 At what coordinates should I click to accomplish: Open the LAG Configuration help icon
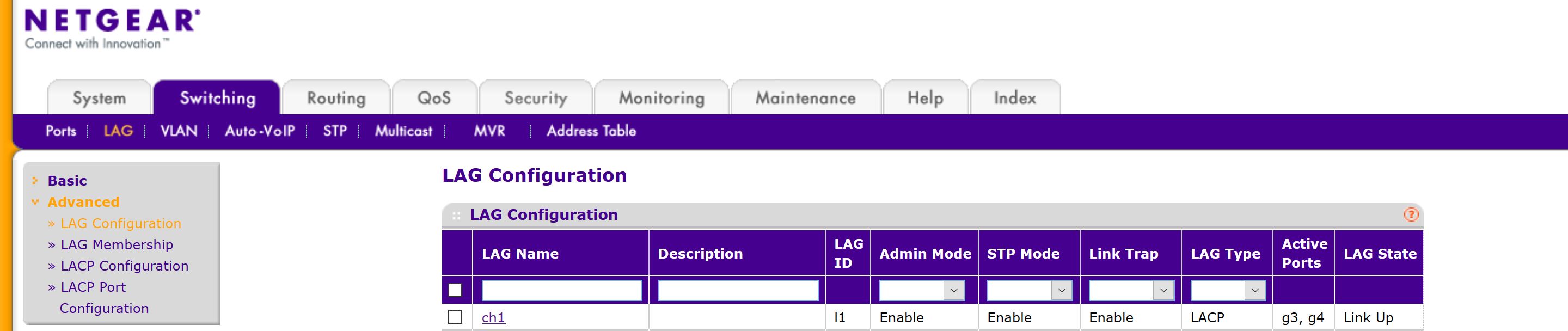(x=1410, y=215)
